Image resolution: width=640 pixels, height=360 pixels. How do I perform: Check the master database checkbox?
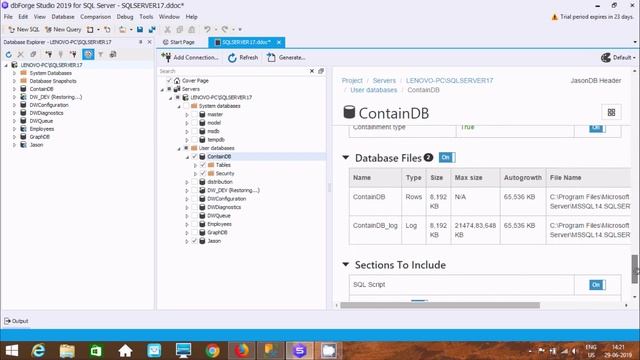click(195, 114)
